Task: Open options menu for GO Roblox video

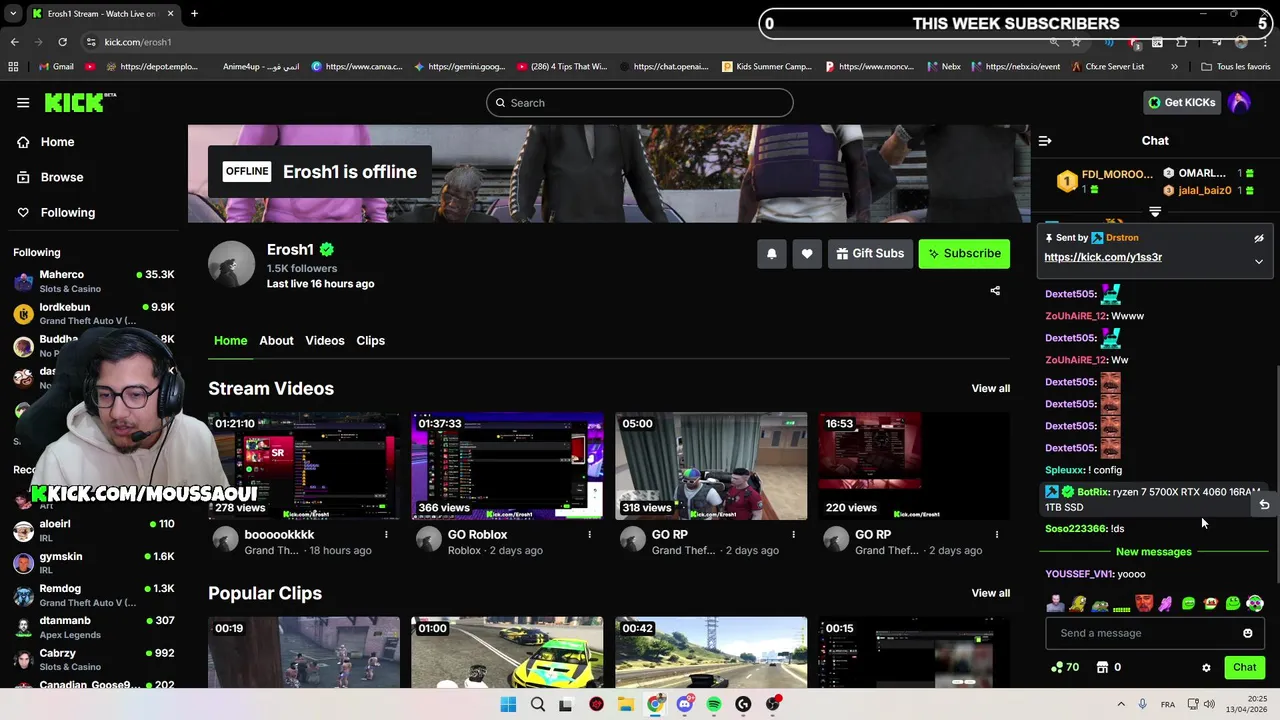Action: (x=589, y=535)
